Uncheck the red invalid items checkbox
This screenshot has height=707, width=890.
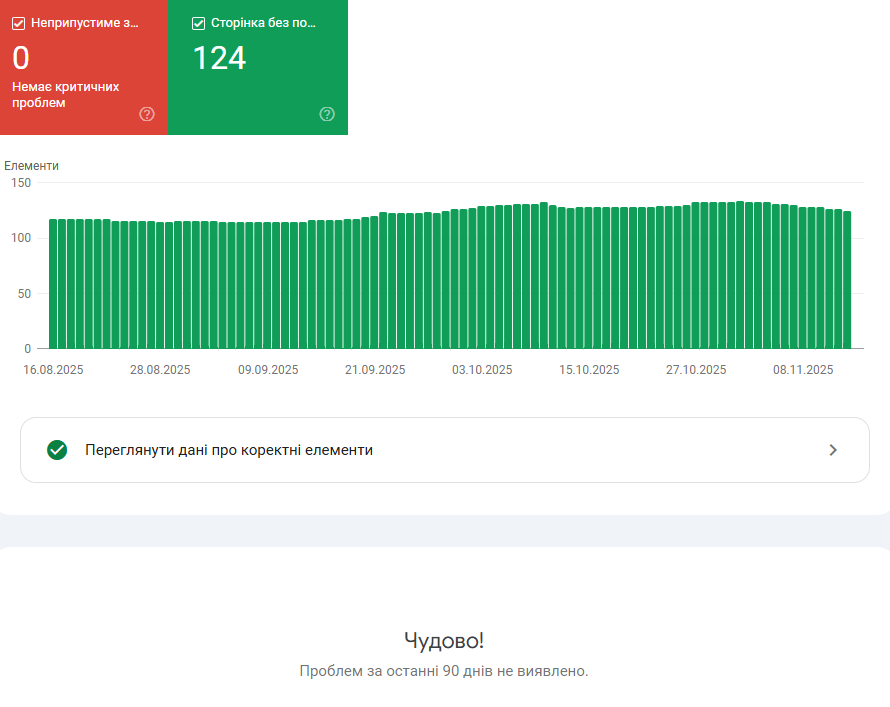pyautogui.click(x=19, y=23)
